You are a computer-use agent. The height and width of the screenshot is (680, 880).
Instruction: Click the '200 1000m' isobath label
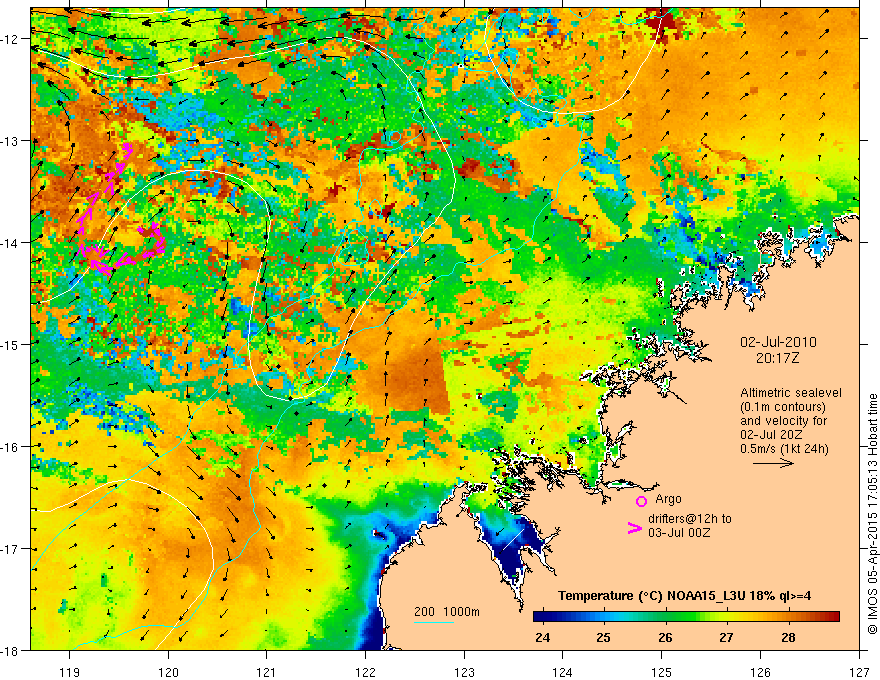tap(447, 612)
